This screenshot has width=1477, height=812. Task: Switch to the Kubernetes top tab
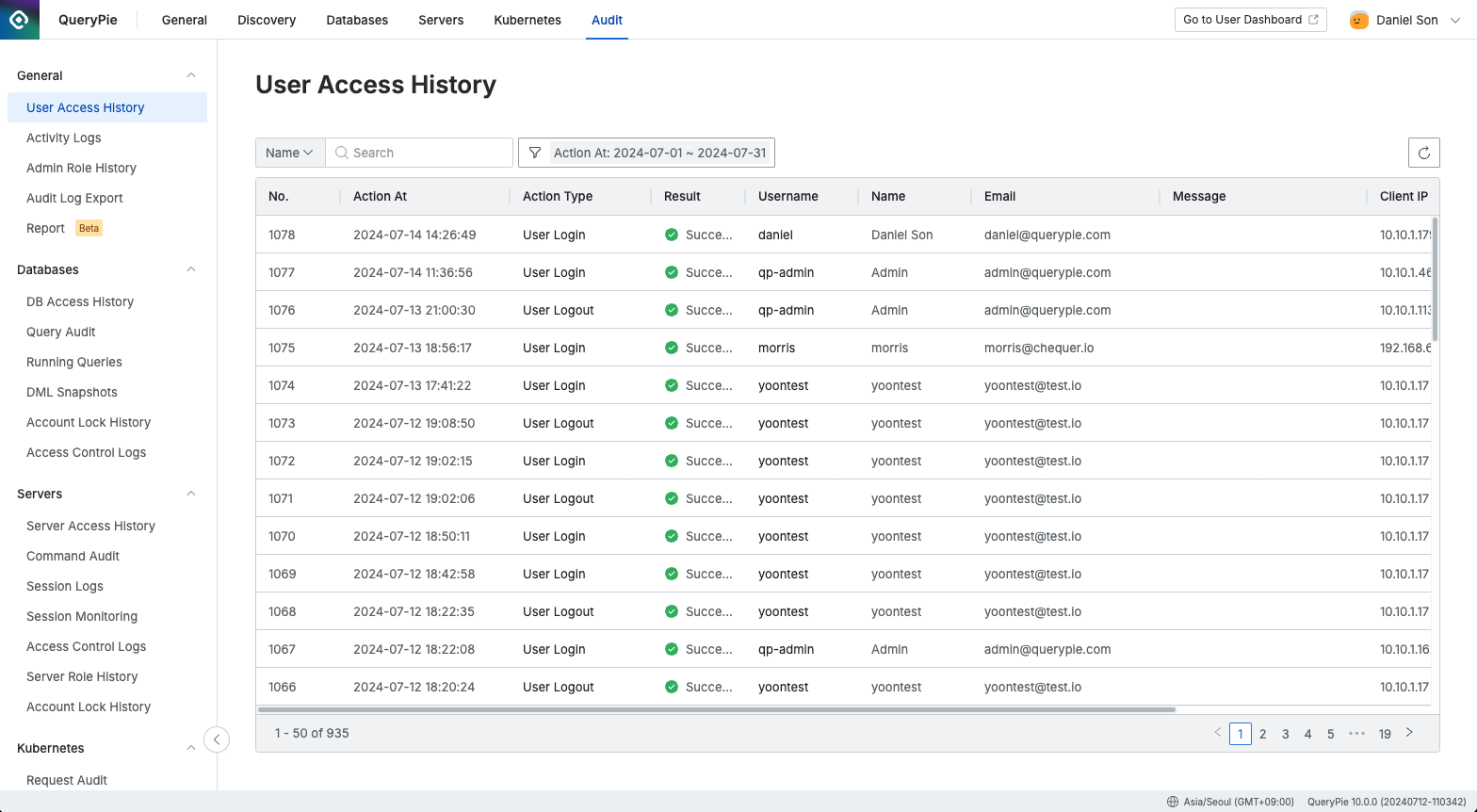[527, 20]
